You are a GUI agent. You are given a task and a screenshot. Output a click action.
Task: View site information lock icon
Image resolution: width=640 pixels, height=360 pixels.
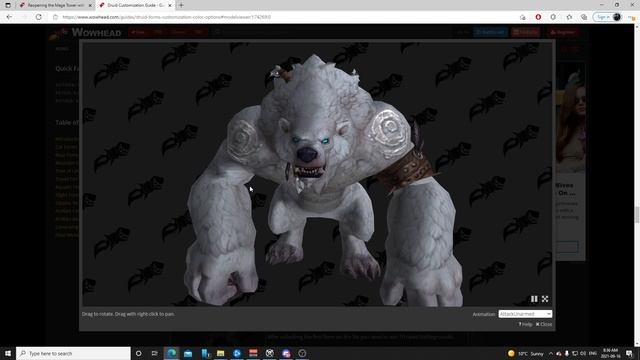56,17
